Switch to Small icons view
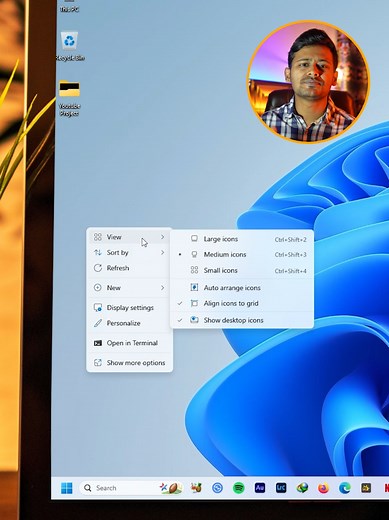Screen dimensions: 389x520 click(x=242, y=270)
